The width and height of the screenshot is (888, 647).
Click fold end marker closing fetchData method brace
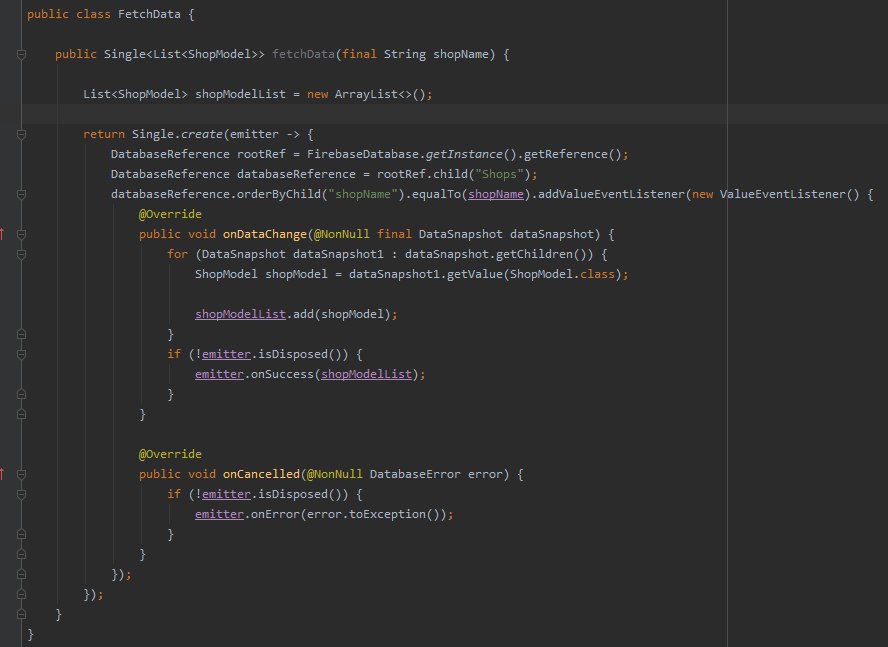(22, 614)
